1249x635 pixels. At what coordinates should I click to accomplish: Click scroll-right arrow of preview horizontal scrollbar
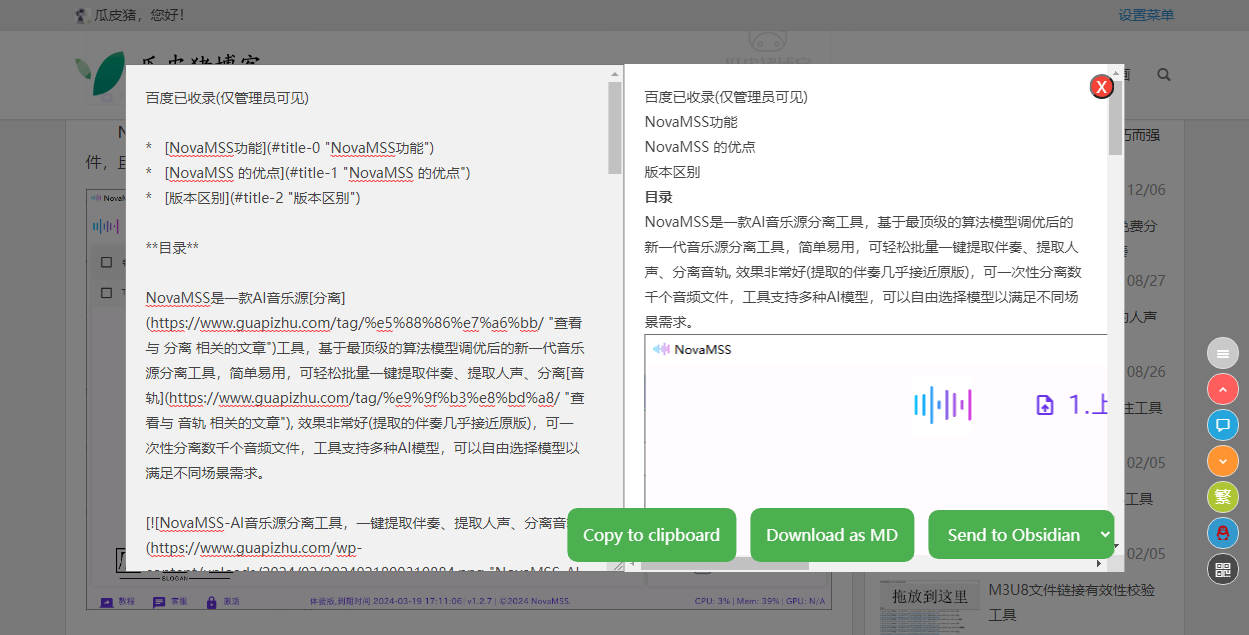[x=1100, y=564]
